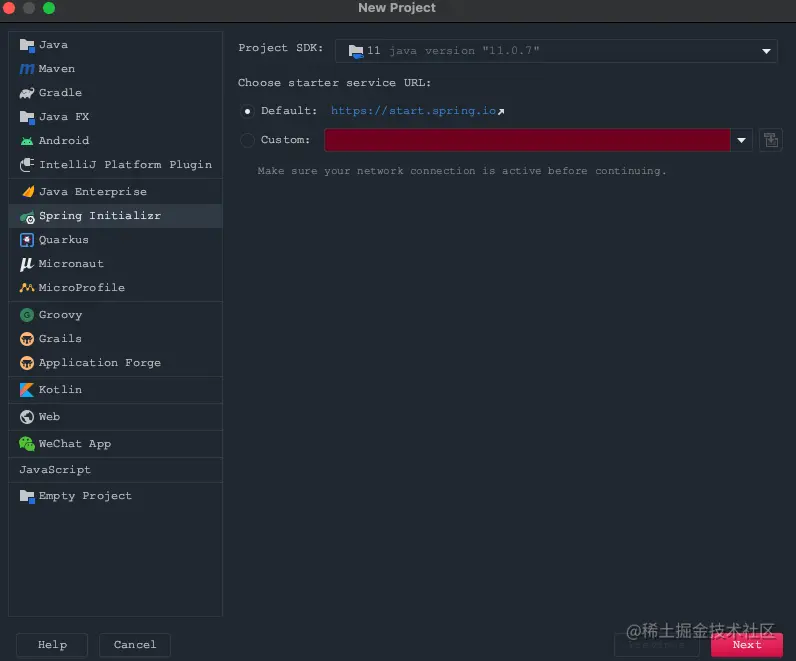This screenshot has height=661, width=796.
Task: Select the Custom URL radio button
Action: 247,140
